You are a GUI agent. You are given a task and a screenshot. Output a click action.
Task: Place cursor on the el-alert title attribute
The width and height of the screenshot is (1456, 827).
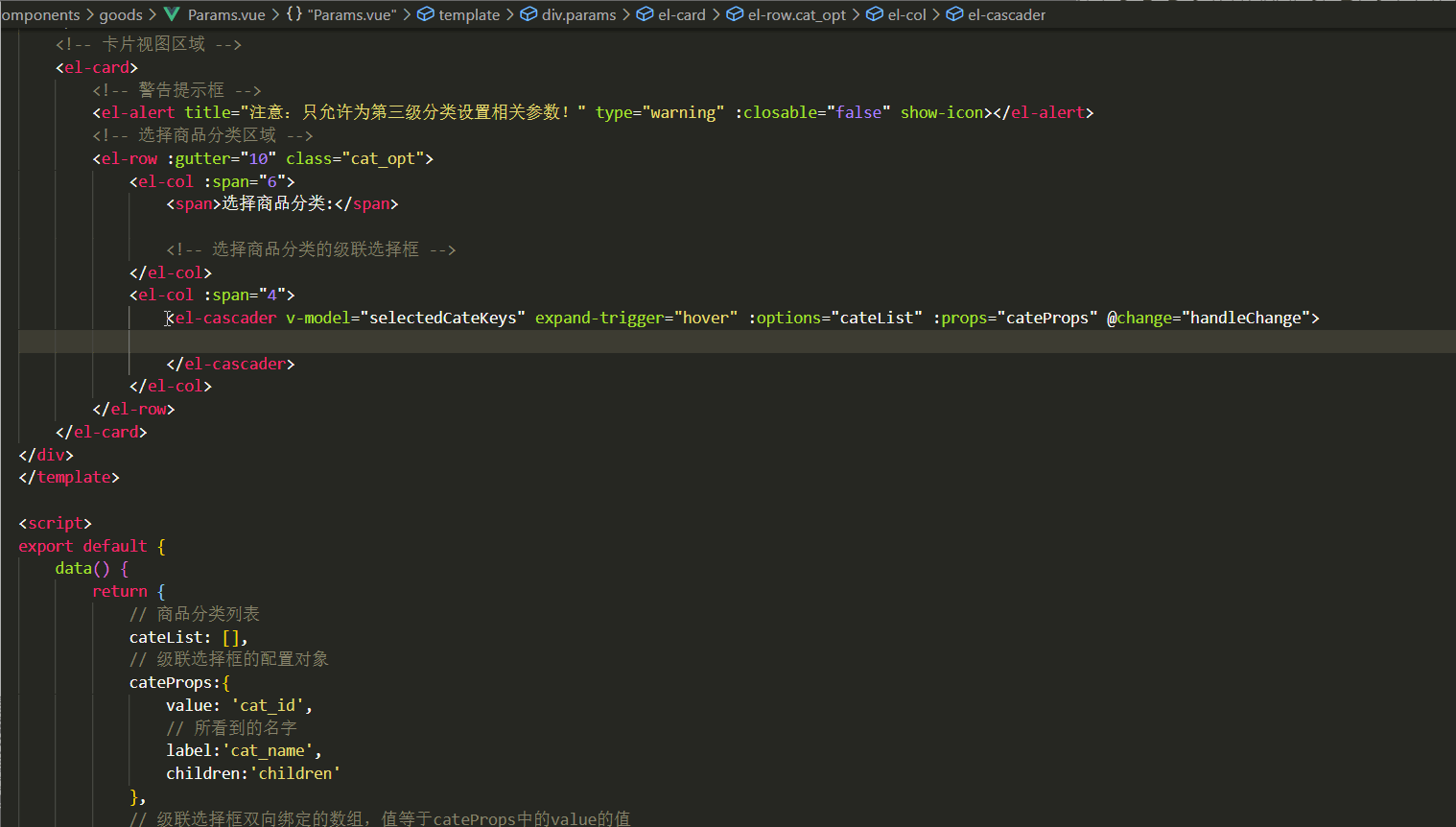pos(207,112)
